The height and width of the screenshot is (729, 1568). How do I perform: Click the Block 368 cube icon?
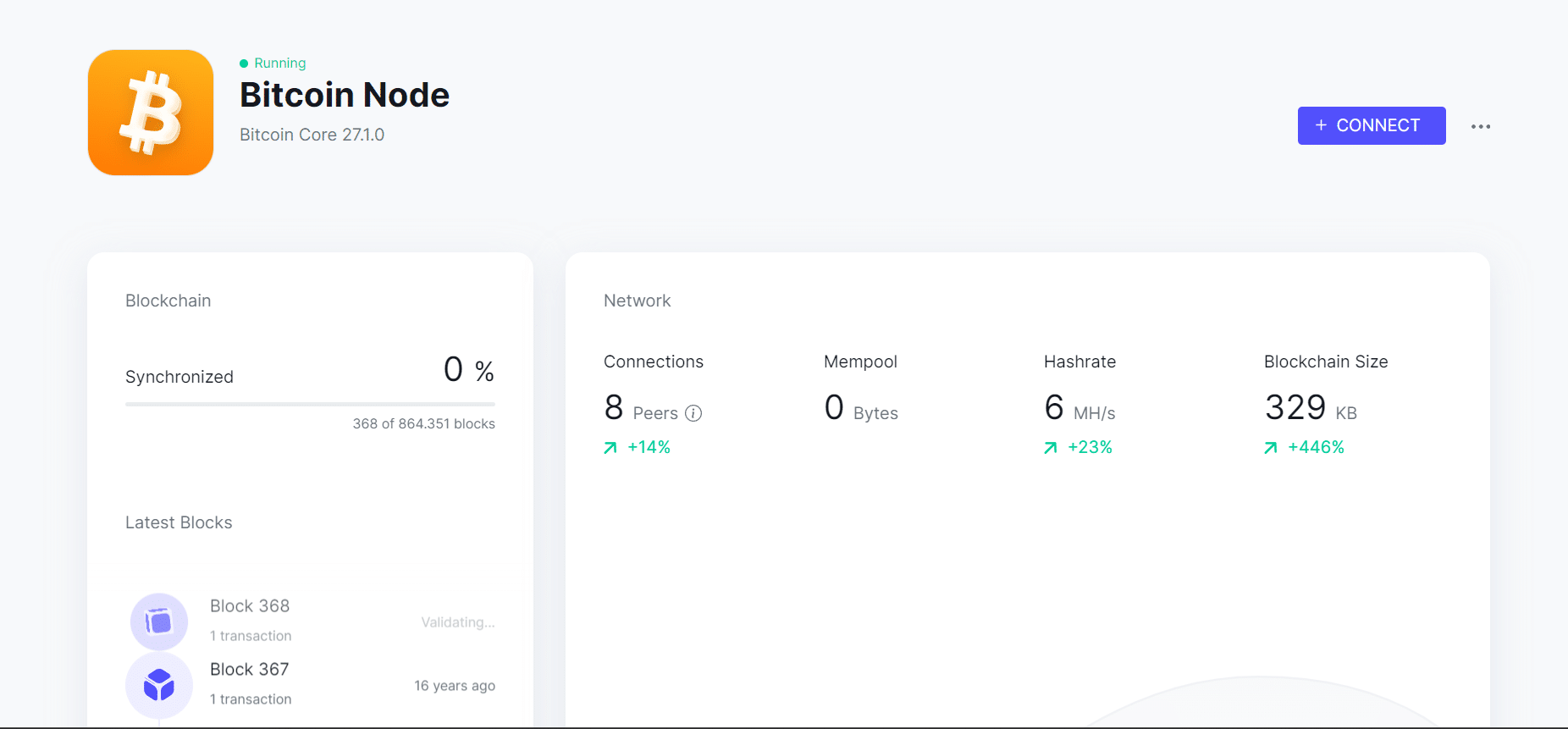(159, 621)
